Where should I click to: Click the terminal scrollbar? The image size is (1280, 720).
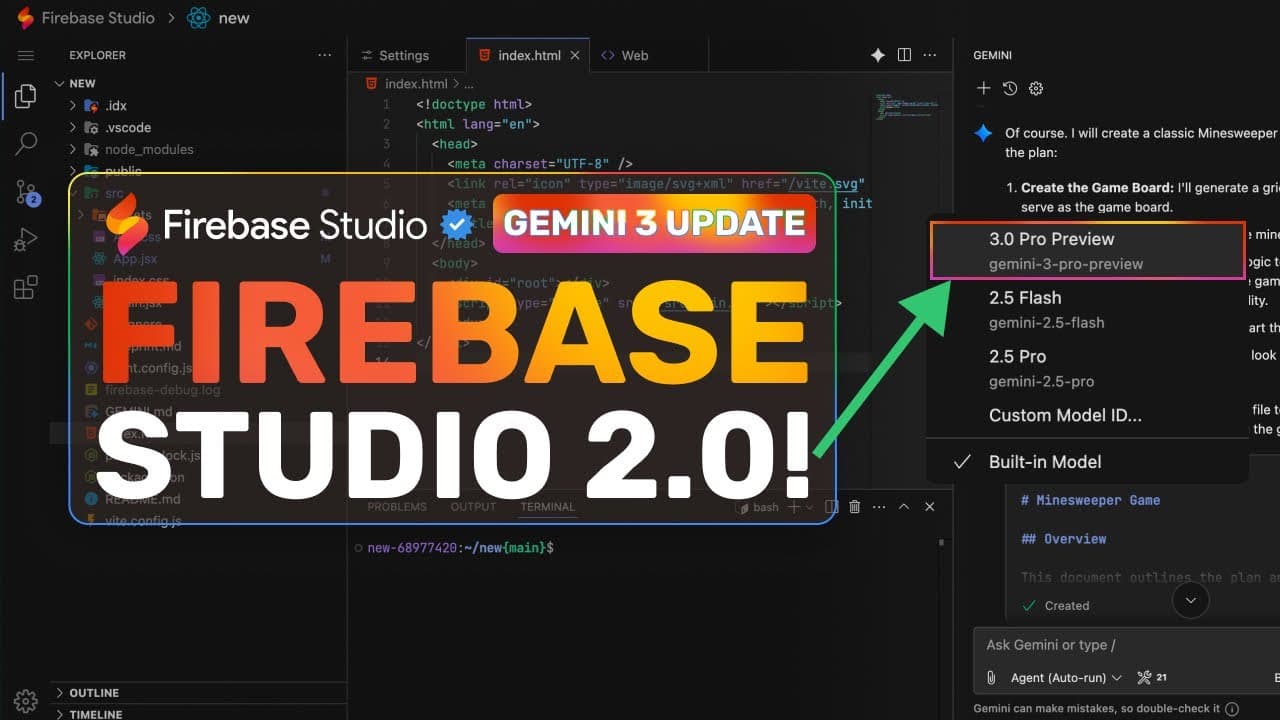point(941,542)
